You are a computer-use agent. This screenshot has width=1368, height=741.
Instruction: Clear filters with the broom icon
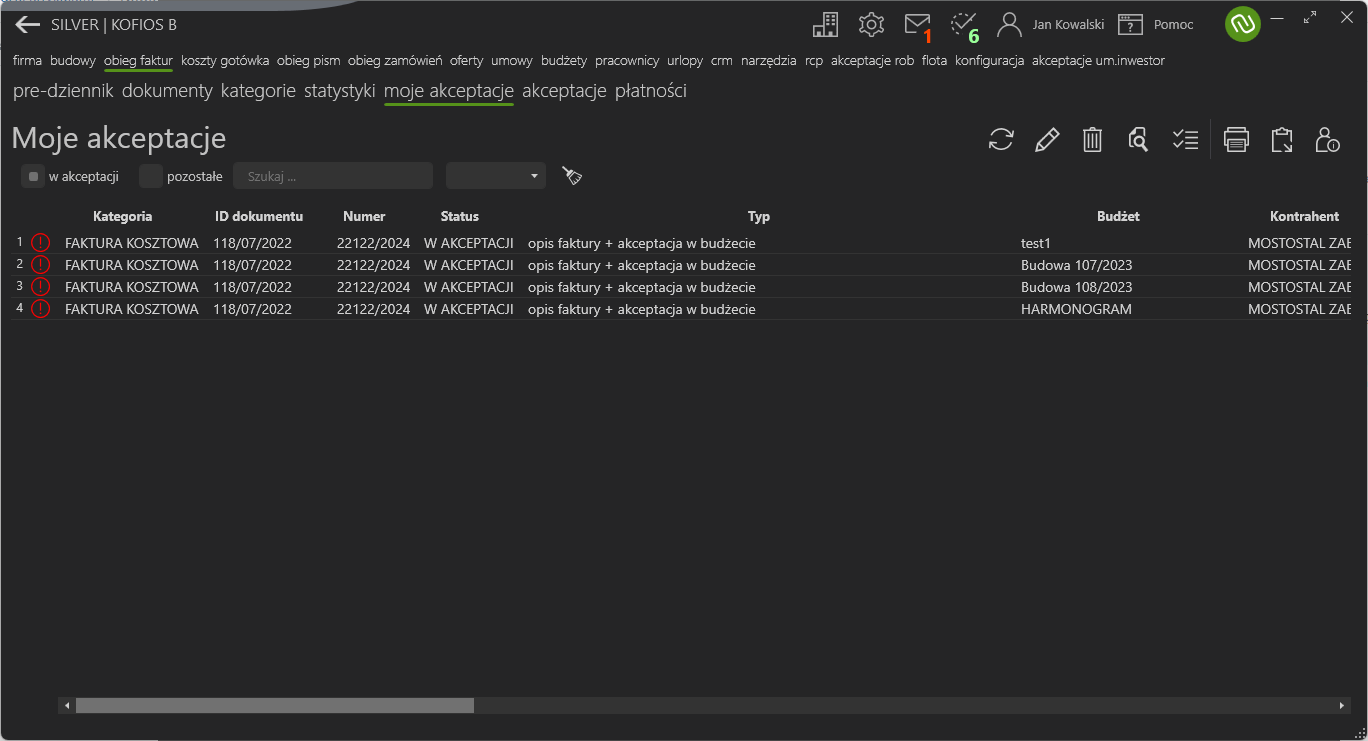coord(572,176)
